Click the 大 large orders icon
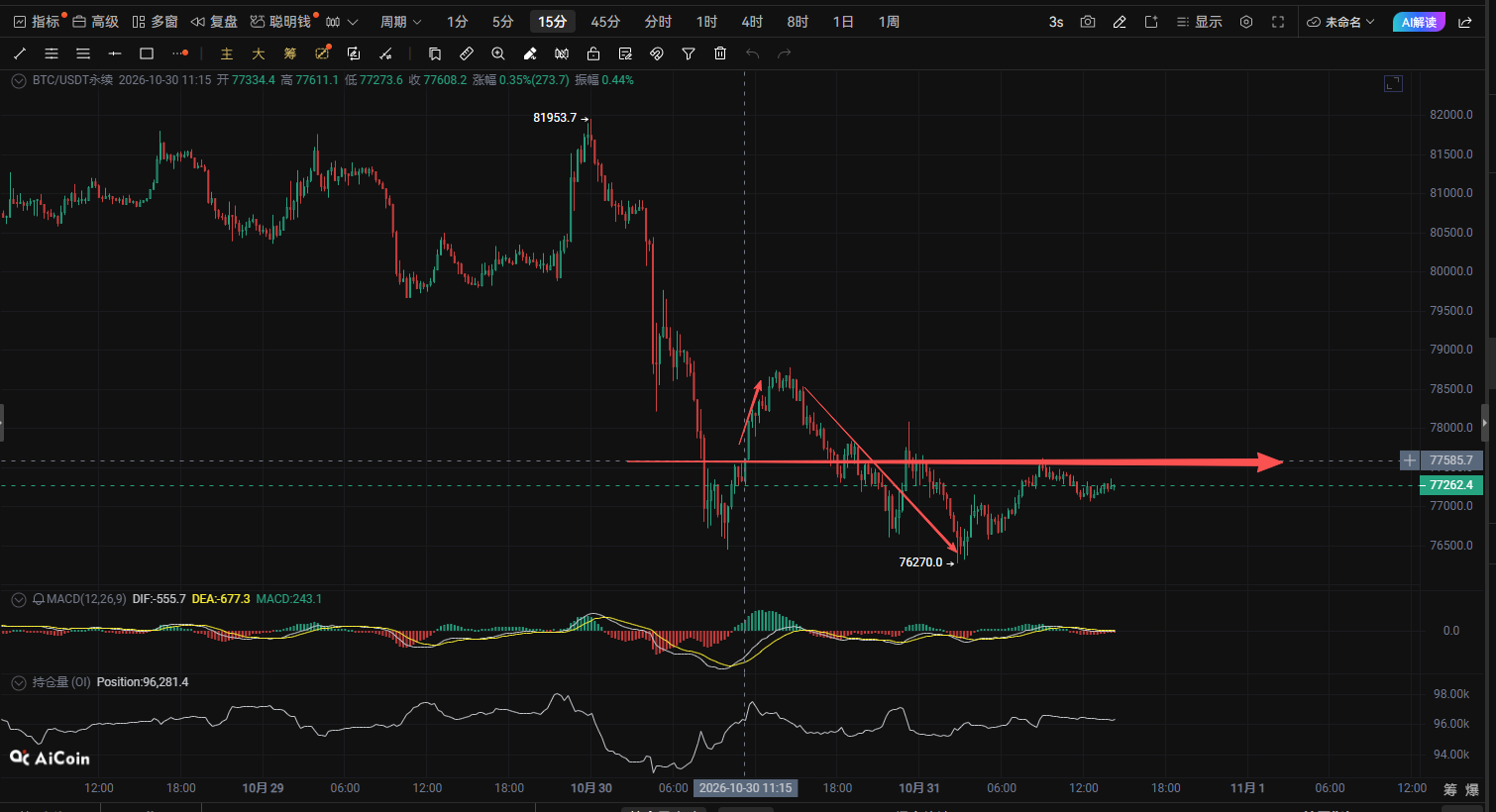The image size is (1496, 812). click(x=259, y=53)
